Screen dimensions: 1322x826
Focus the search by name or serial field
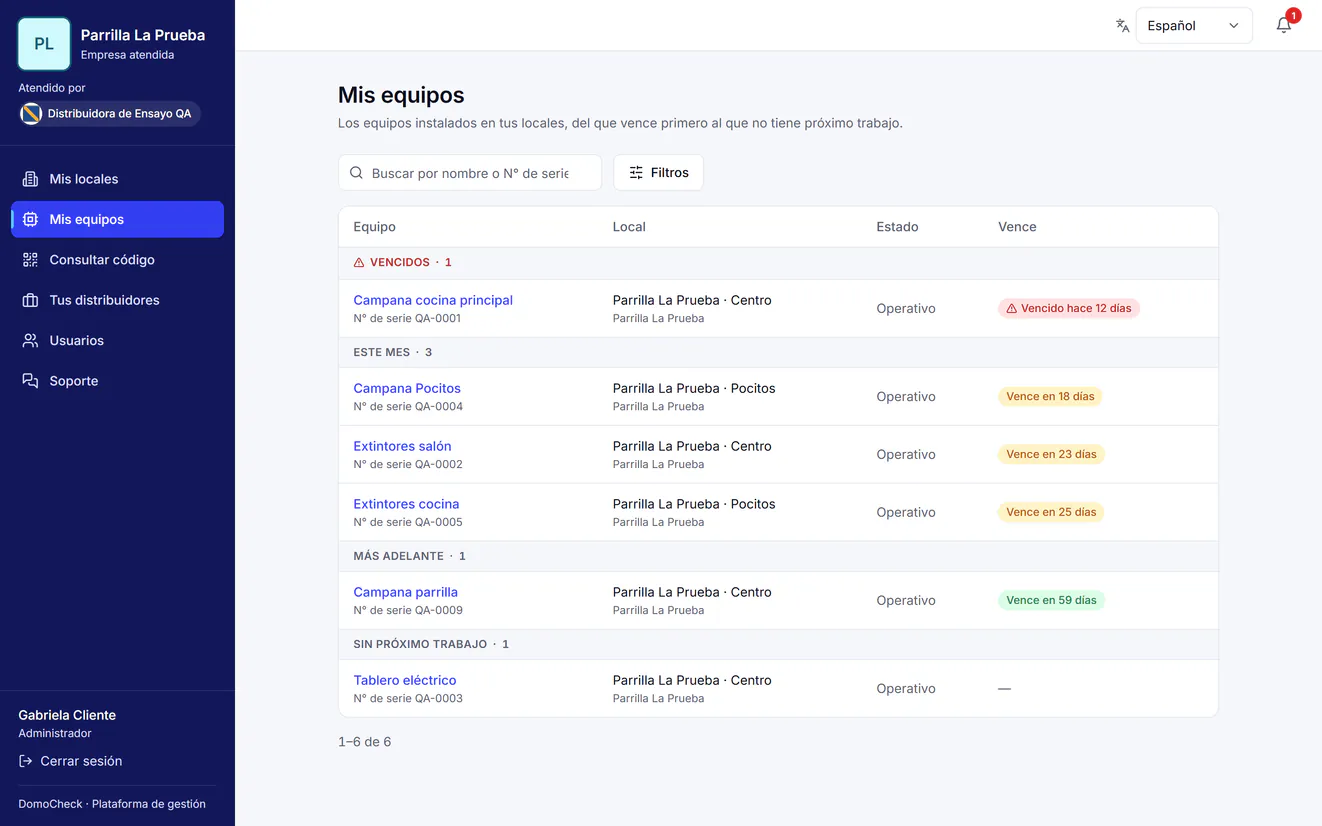470,173
